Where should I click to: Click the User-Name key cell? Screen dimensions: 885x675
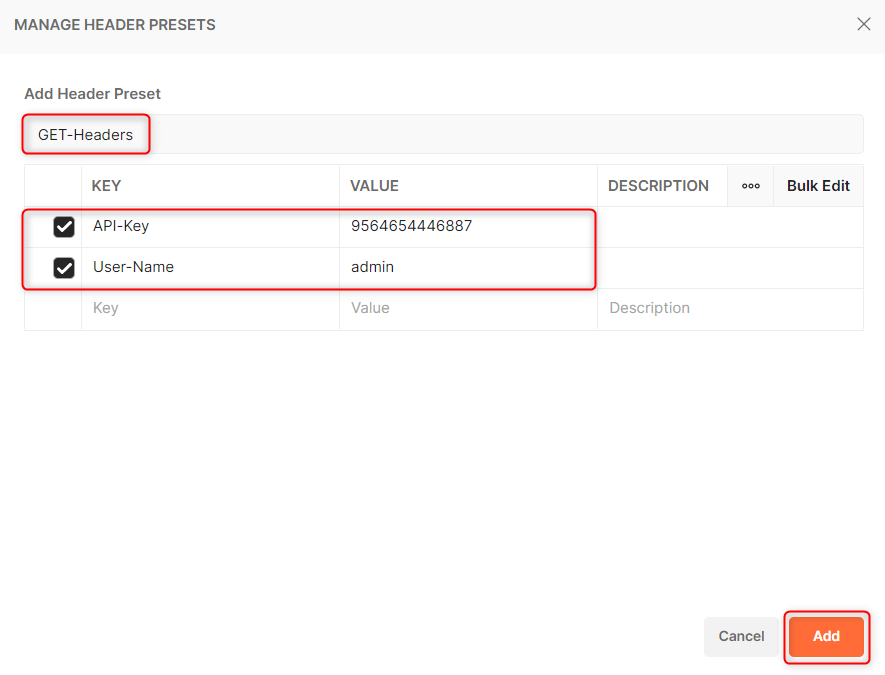coord(135,268)
